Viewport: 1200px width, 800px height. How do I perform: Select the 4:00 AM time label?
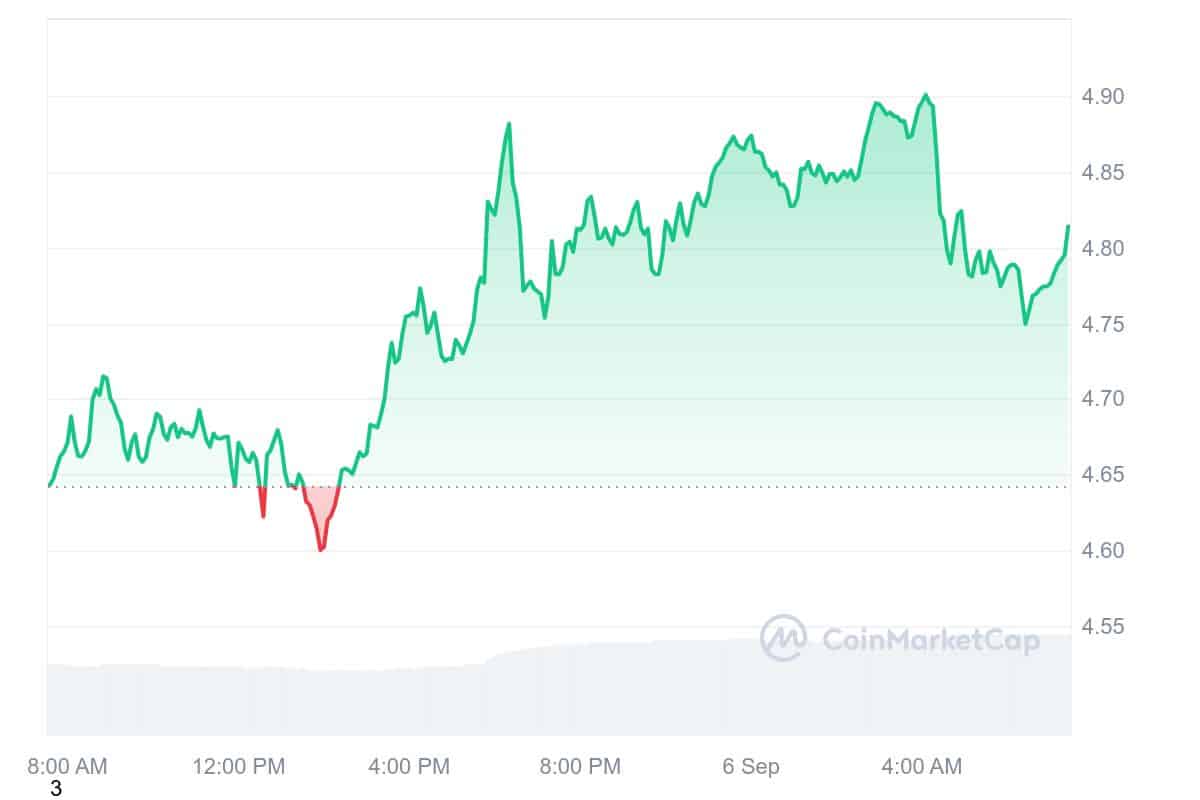click(x=923, y=767)
